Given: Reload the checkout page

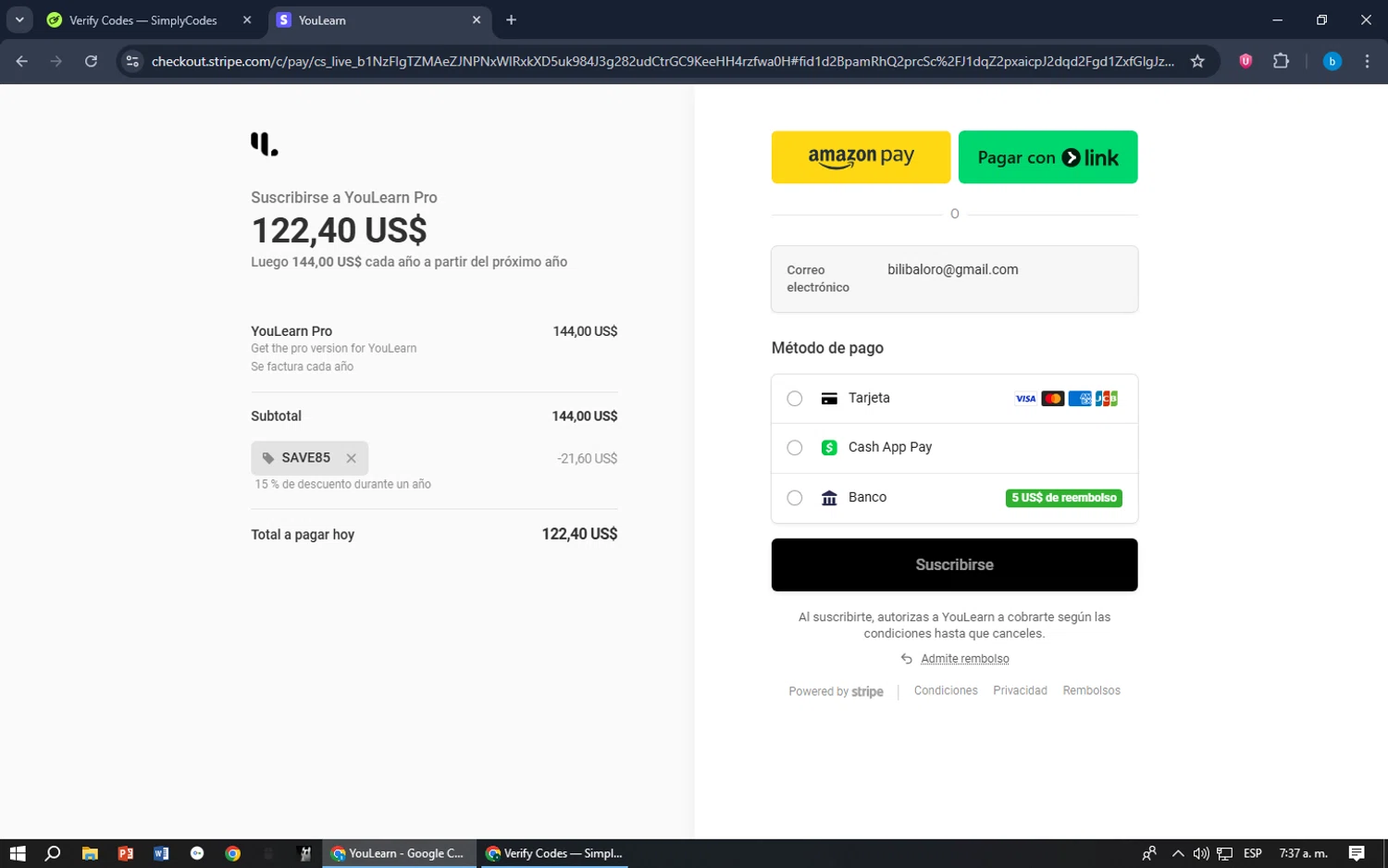Looking at the screenshot, I should [91, 61].
